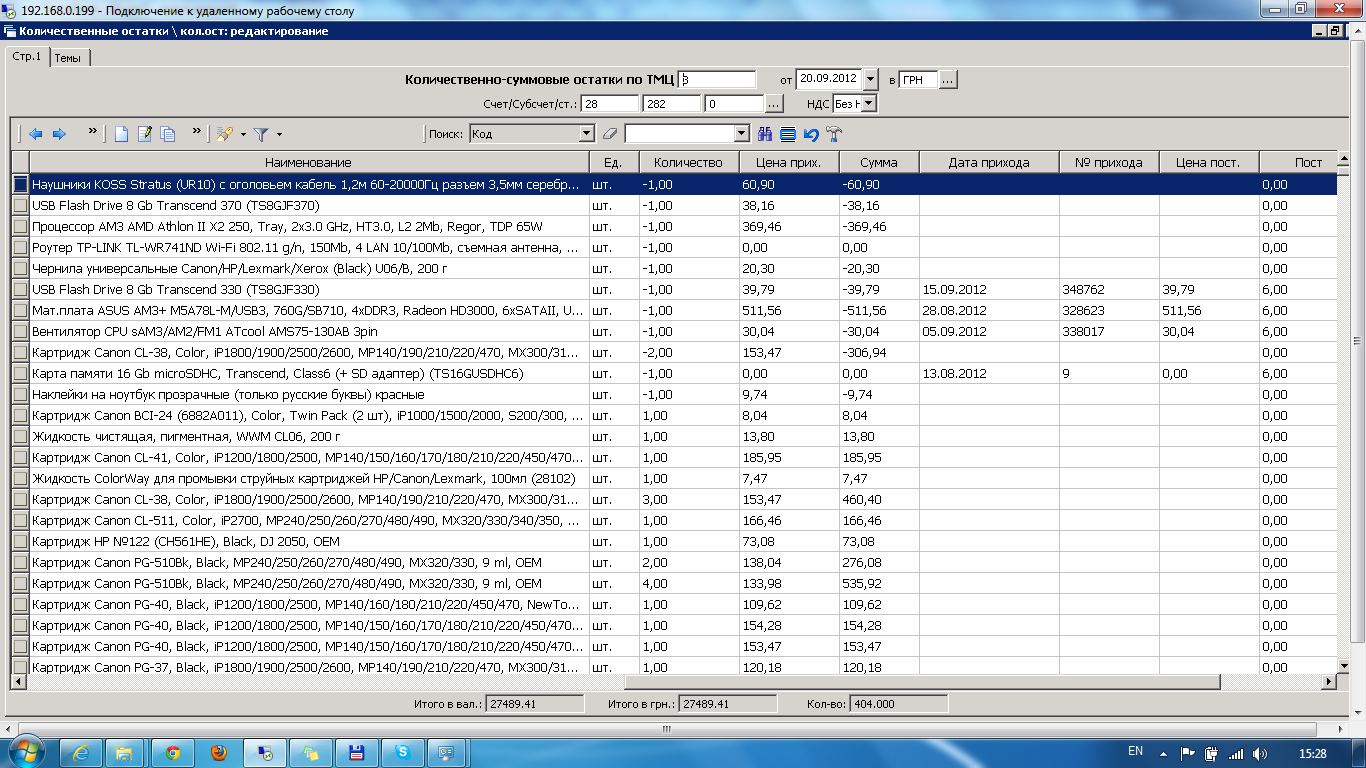Image resolution: width=1366 pixels, height=768 pixels.
Task: Switch to the Темы tab
Action: [68, 58]
